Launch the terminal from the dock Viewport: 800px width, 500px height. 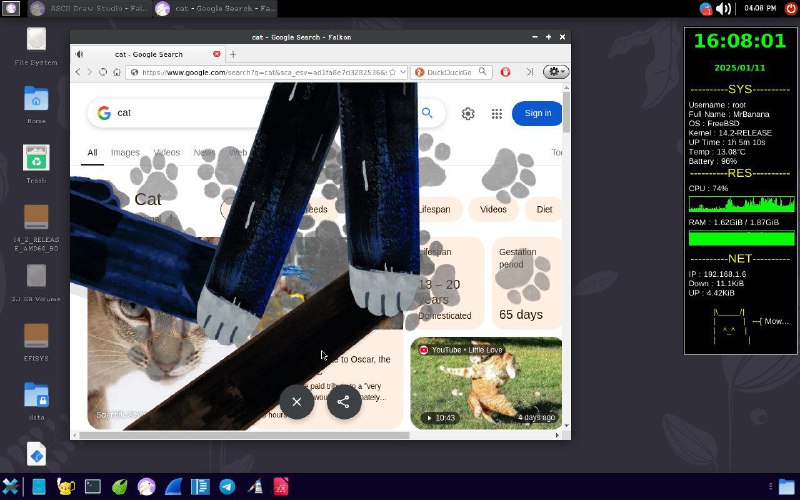coord(93,486)
